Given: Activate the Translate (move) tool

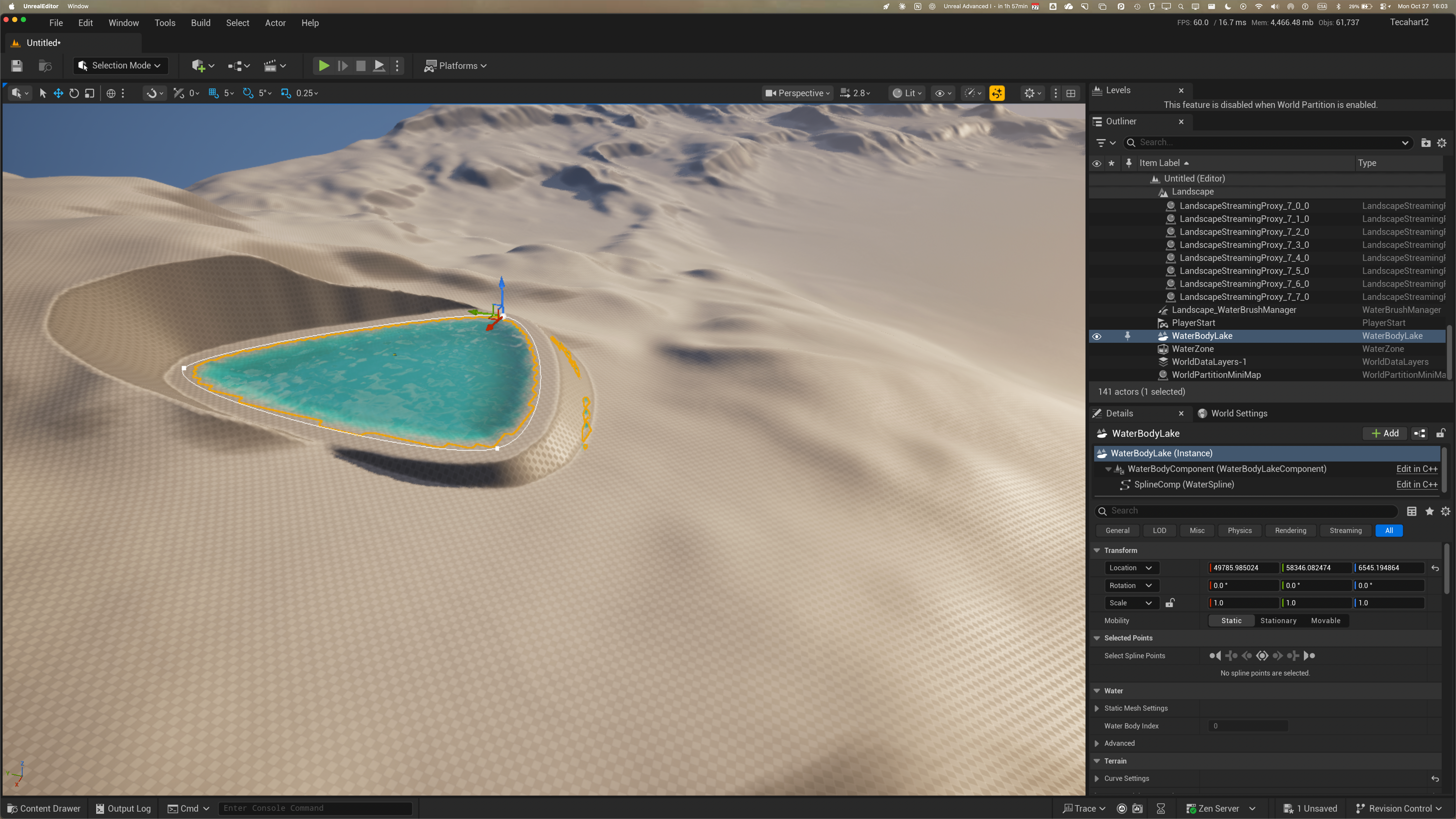Looking at the screenshot, I should tap(58, 93).
